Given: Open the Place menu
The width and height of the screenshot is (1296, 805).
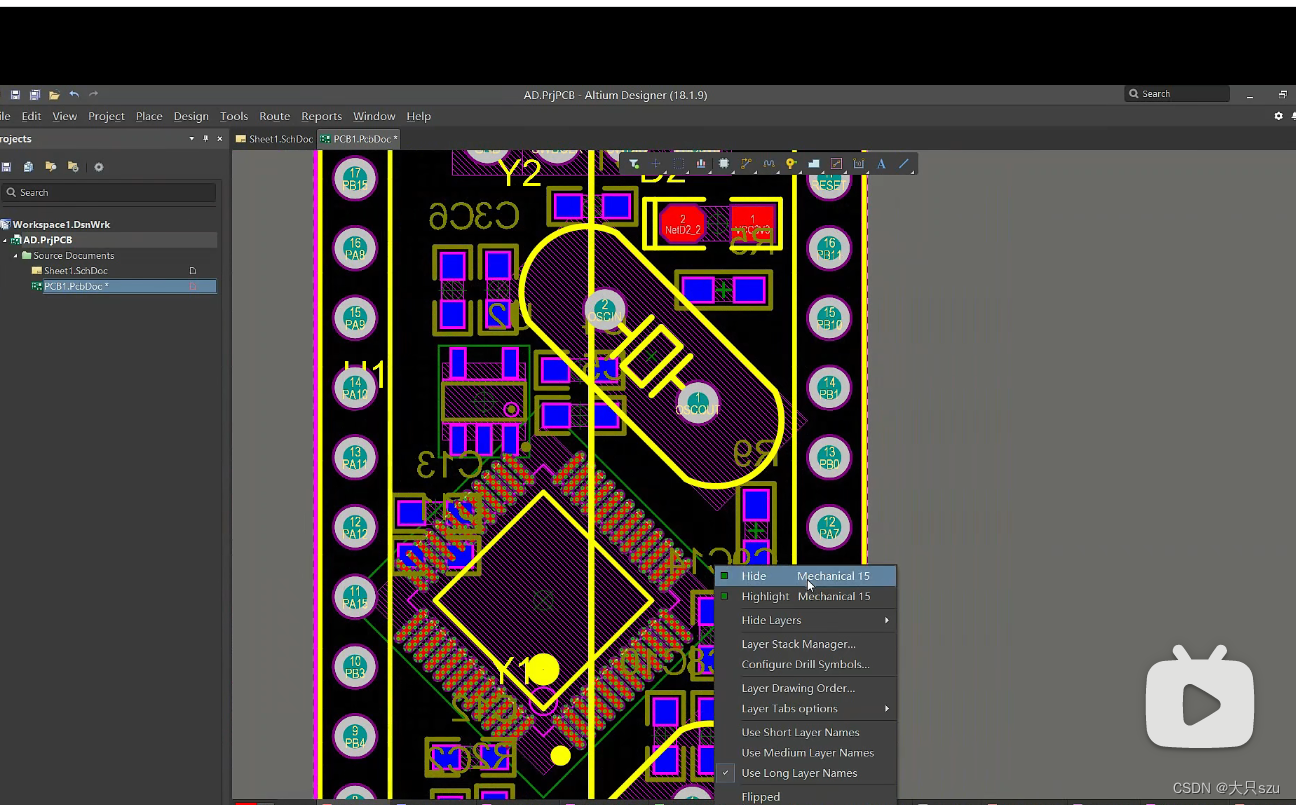Looking at the screenshot, I should click(149, 116).
